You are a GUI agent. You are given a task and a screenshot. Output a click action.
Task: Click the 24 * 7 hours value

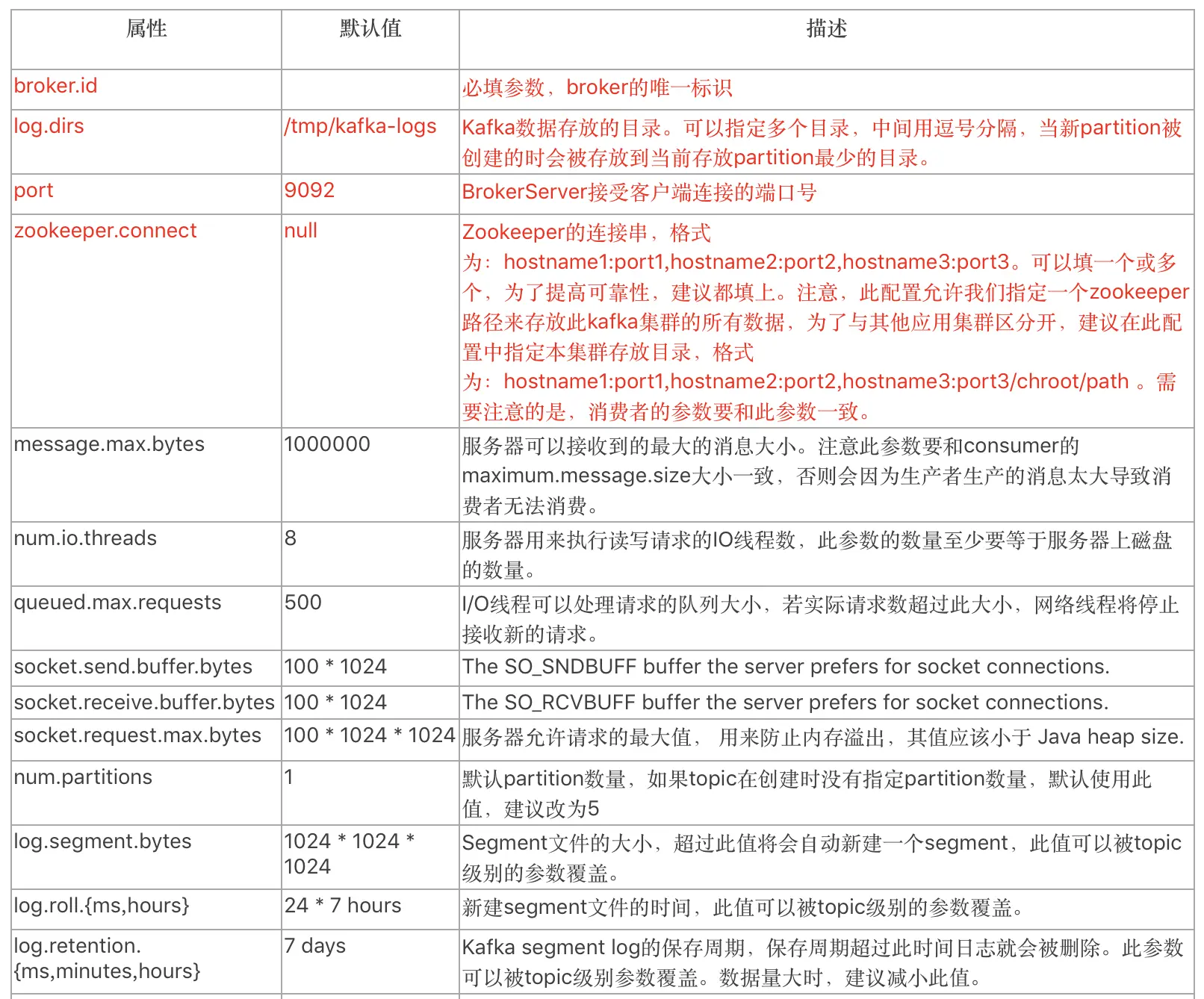coord(343,906)
